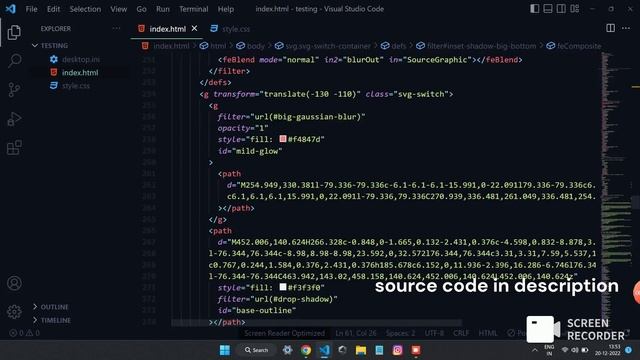Open the Go menu
The image size is (640, 360).
tap(141, 9)
